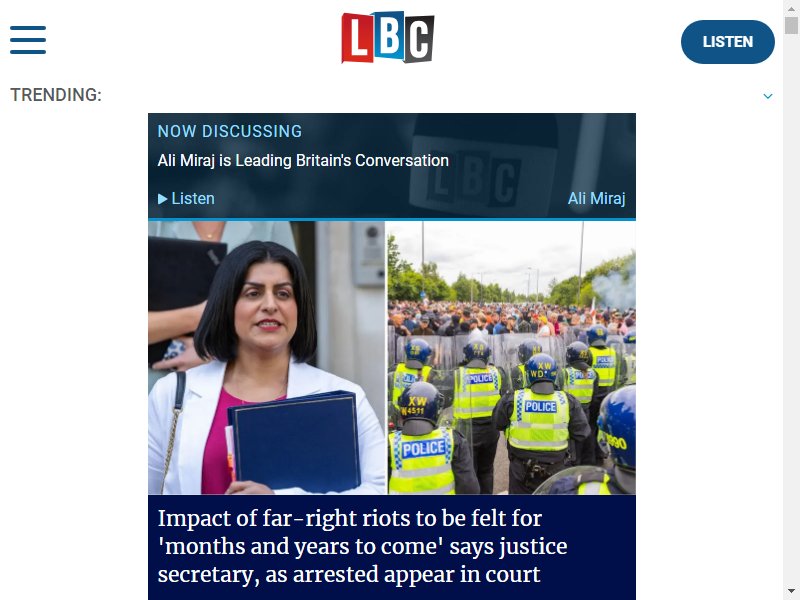Open the Ali Miraj presenter link

pyautogui.click(x=596, y=198)
